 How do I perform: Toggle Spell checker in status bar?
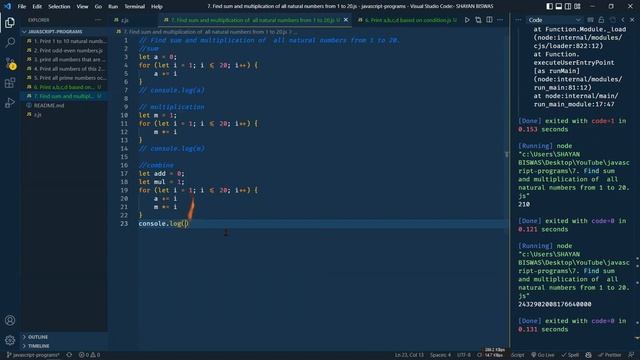click(x=570, y=355)
